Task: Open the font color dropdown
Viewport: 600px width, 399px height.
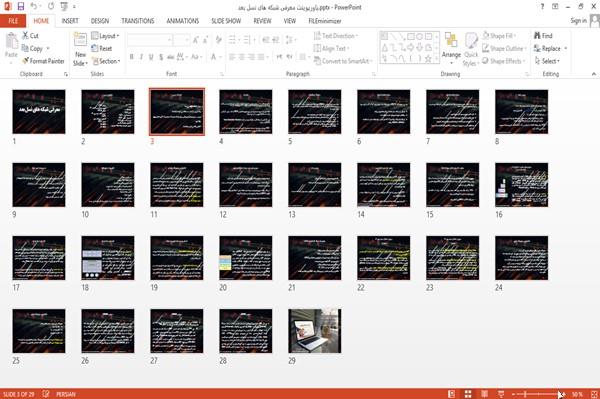Action: [220, 57]
